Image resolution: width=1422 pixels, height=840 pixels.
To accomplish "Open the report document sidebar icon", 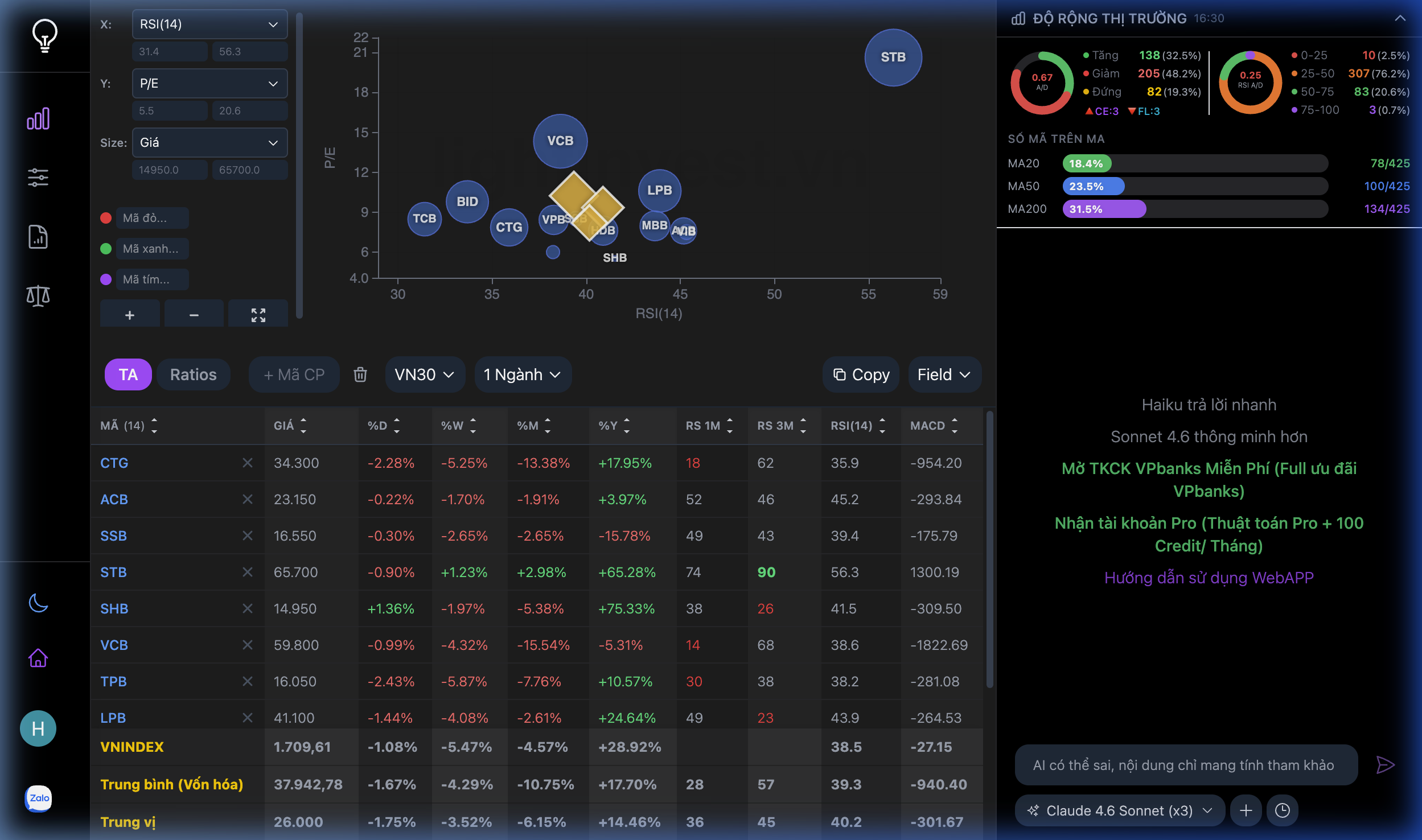I will 38,237.
